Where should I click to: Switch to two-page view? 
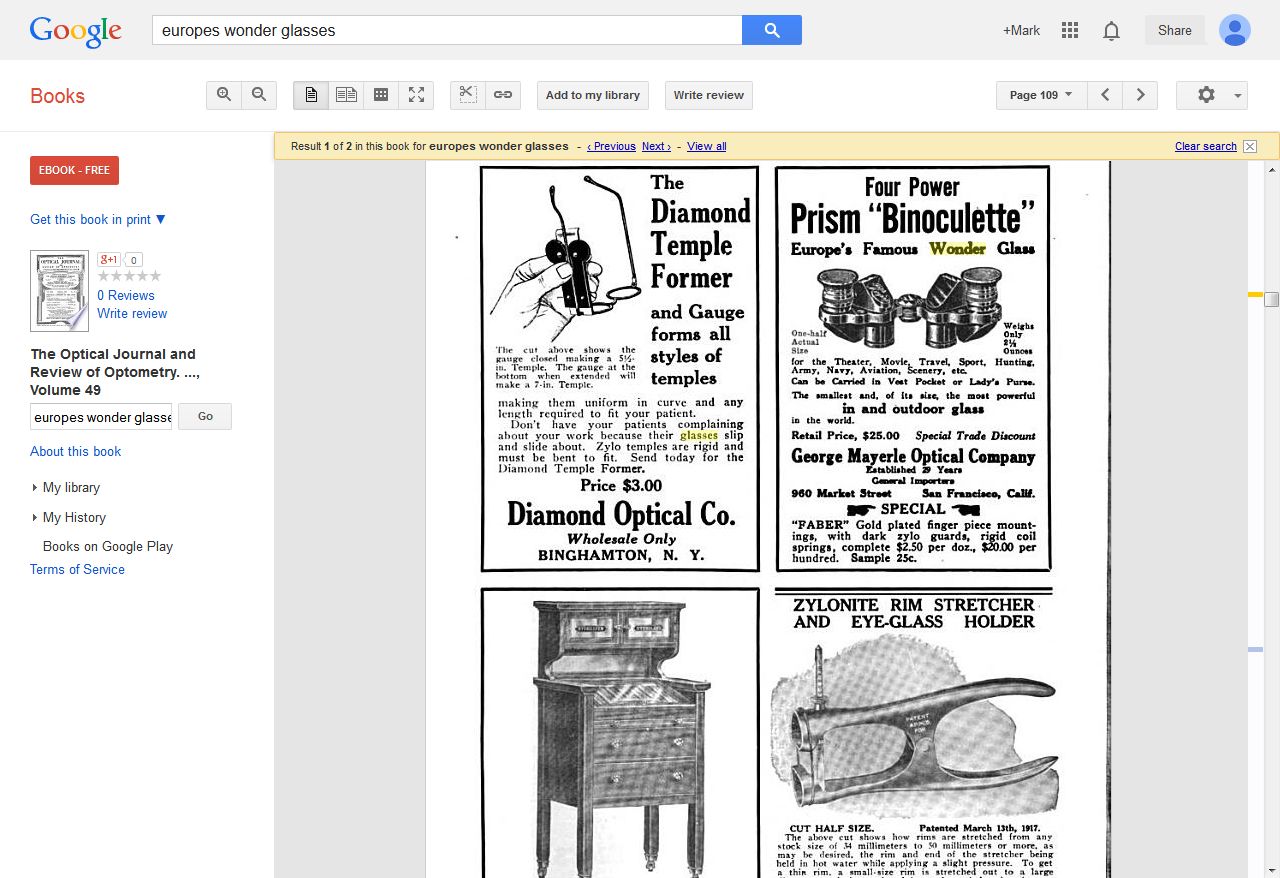[x=346, y=95]
